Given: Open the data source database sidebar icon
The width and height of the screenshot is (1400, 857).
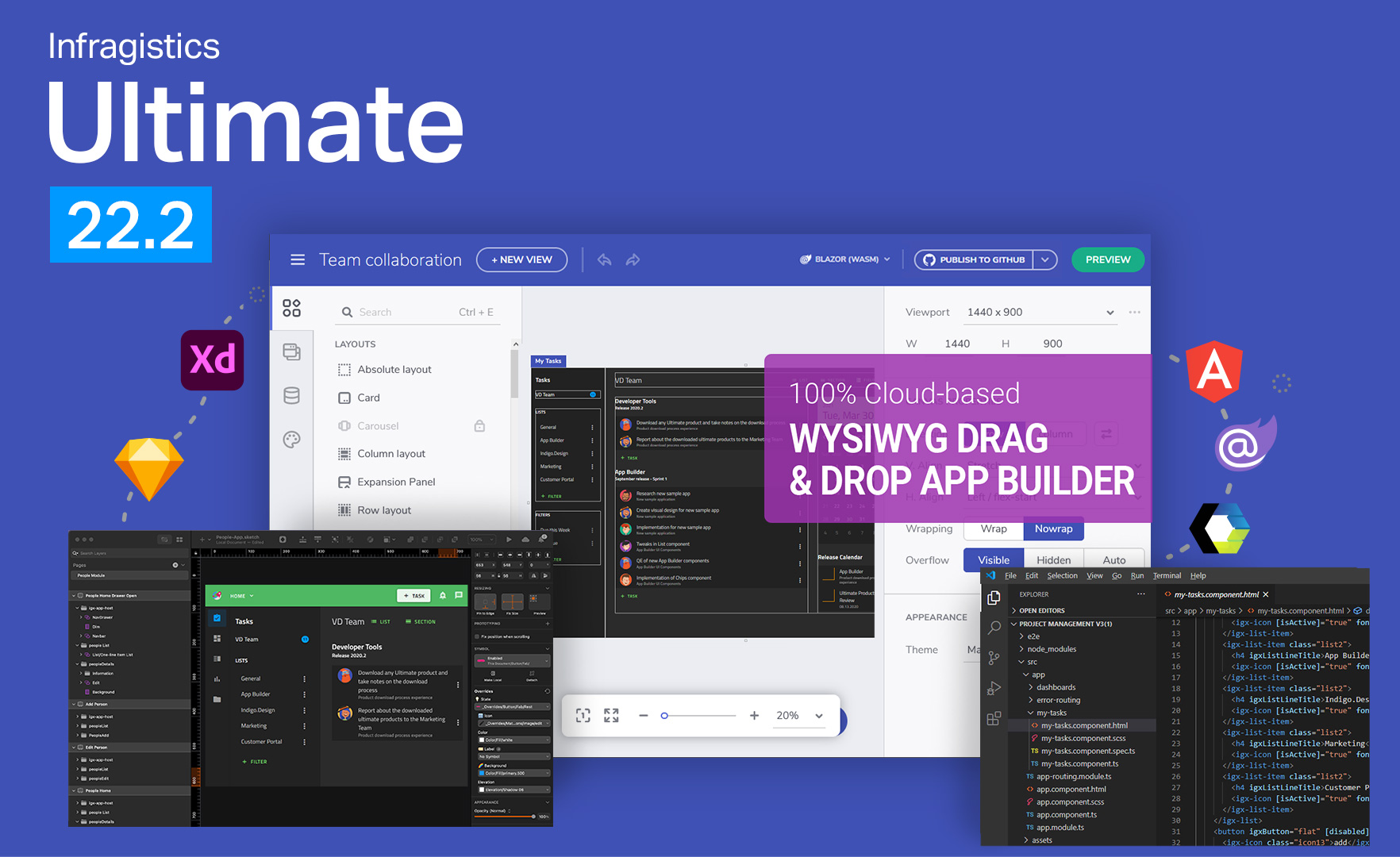Looking at the screenshot, I should [x=292, y=396].
